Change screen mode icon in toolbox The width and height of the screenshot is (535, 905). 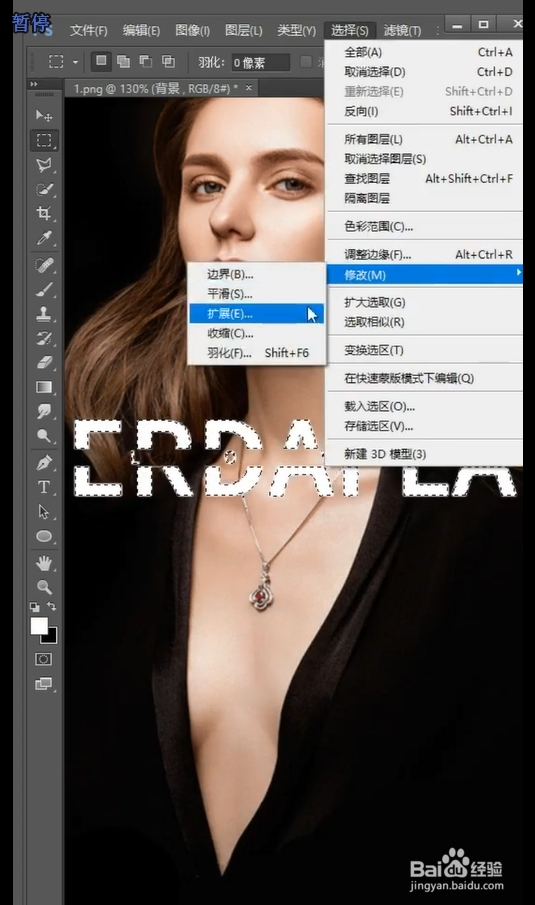coord(44,684)
